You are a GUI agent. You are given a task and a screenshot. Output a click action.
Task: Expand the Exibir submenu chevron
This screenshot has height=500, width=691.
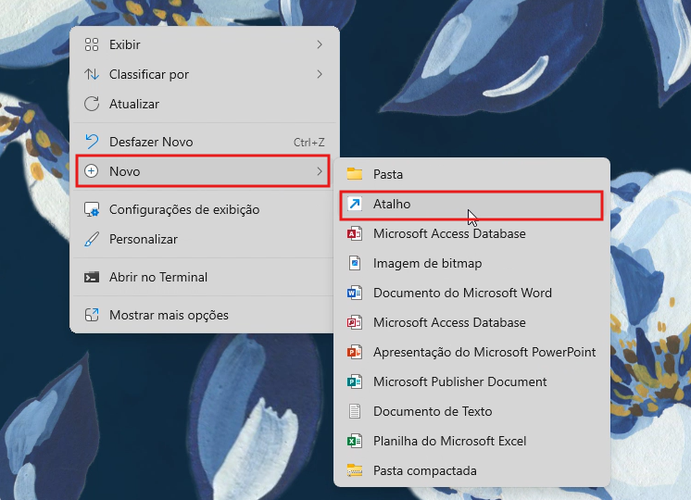click(319, 44)
